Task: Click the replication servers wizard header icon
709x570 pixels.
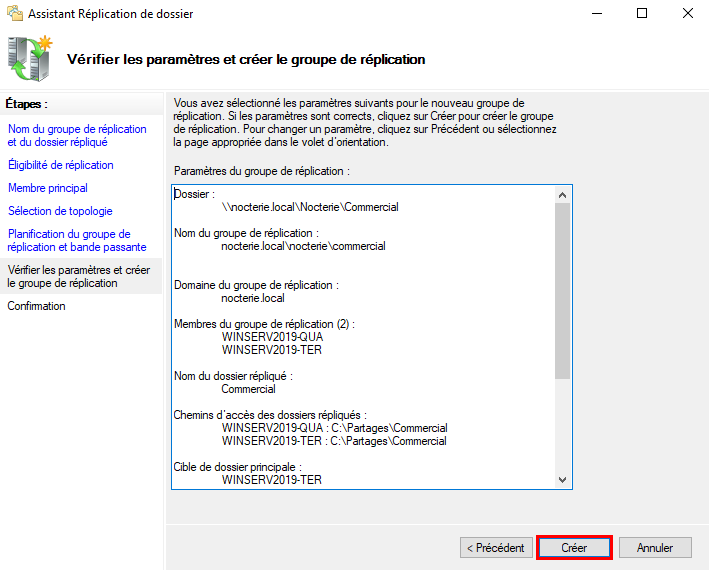Action: (x=30, y=58)
